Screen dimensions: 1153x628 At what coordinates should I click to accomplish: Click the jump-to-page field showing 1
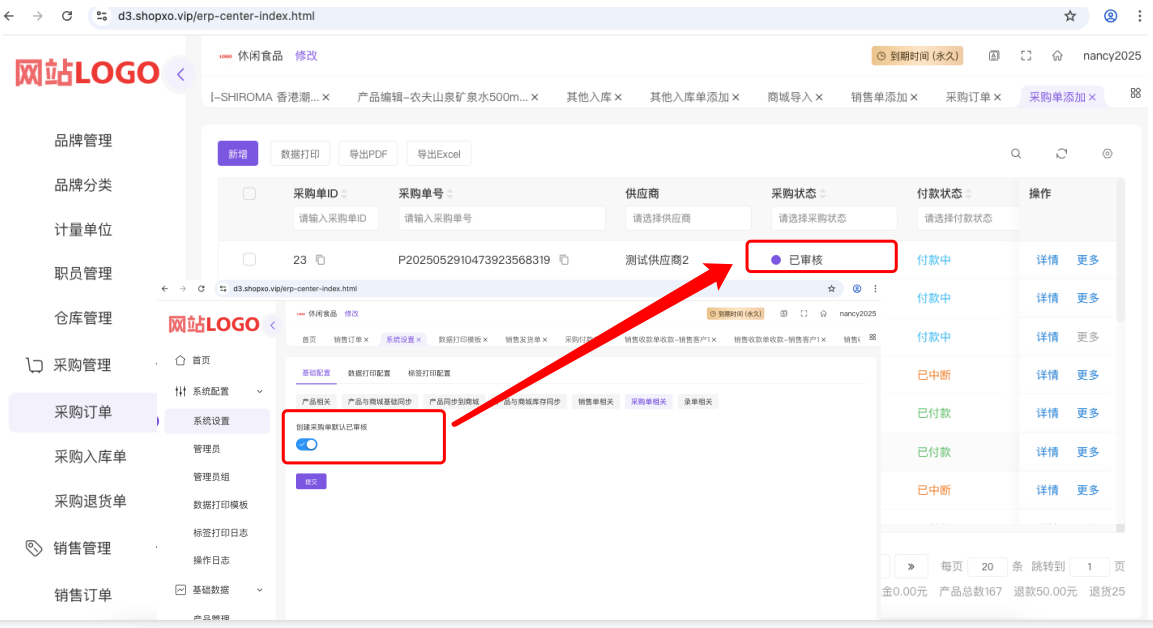1089,566
